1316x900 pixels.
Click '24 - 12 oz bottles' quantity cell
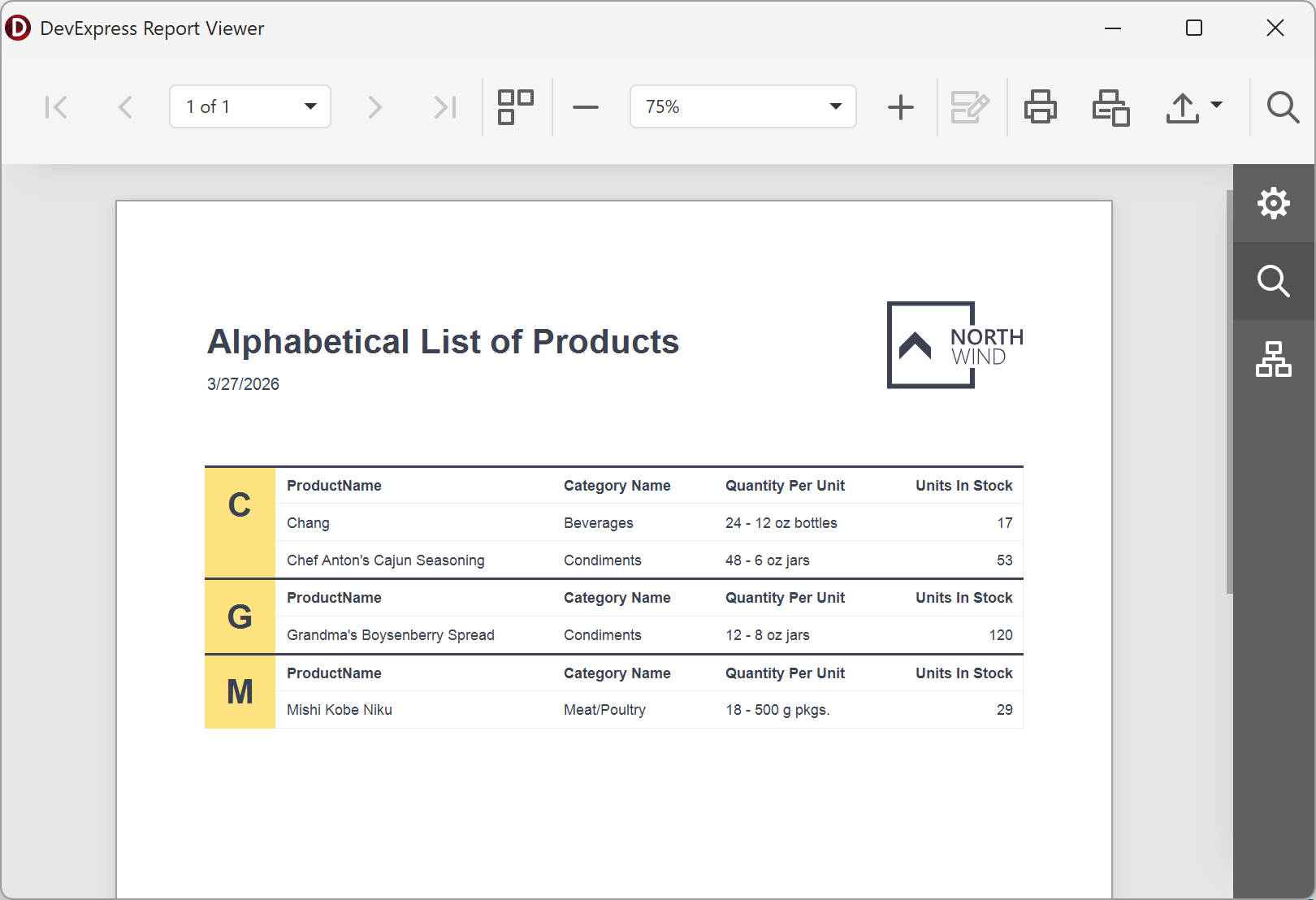781,523
